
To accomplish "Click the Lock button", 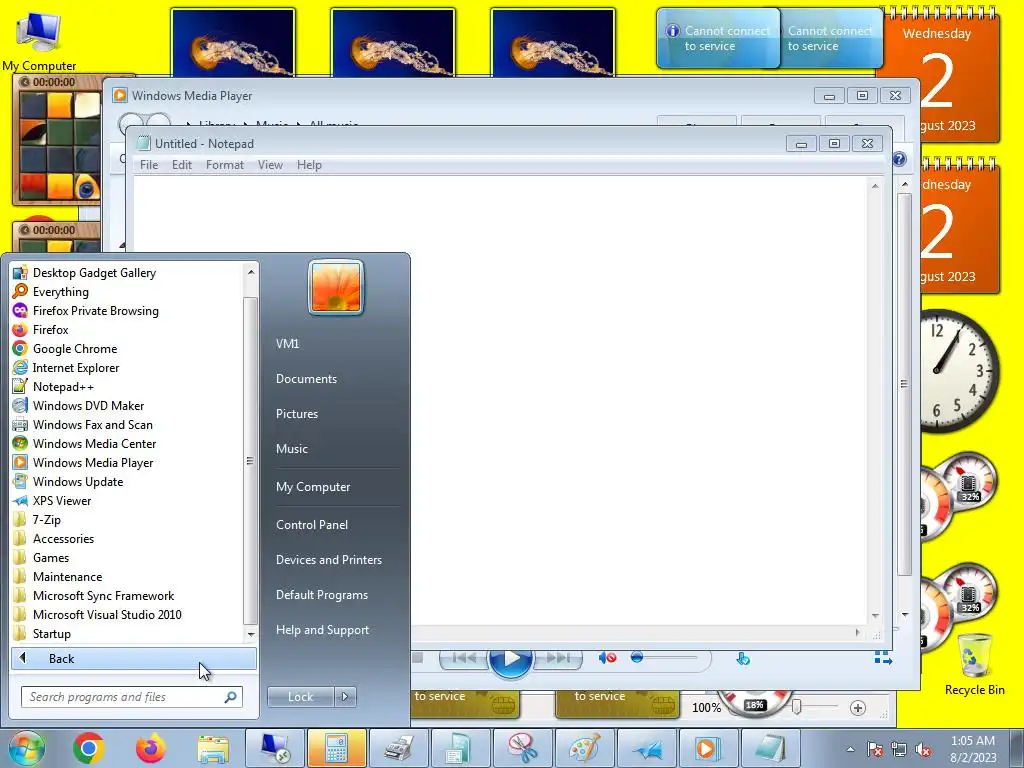I will pyautogui.click(x=300, y=697).
